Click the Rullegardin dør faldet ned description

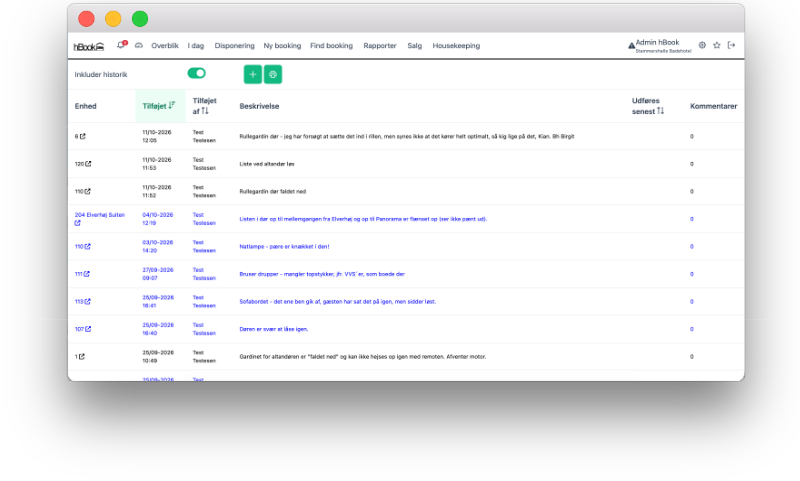[x=272, y=191]
